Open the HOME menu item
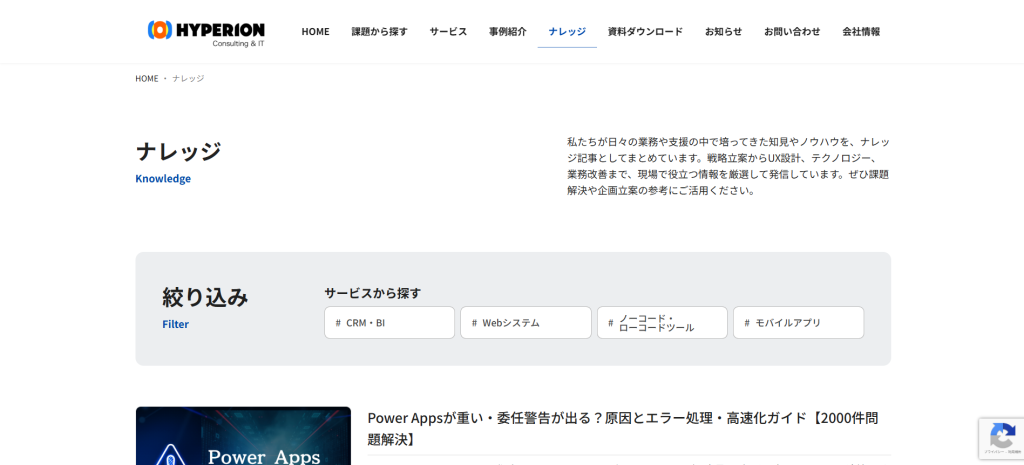This screenshot has height=465, width=1024. click(315, 31)
